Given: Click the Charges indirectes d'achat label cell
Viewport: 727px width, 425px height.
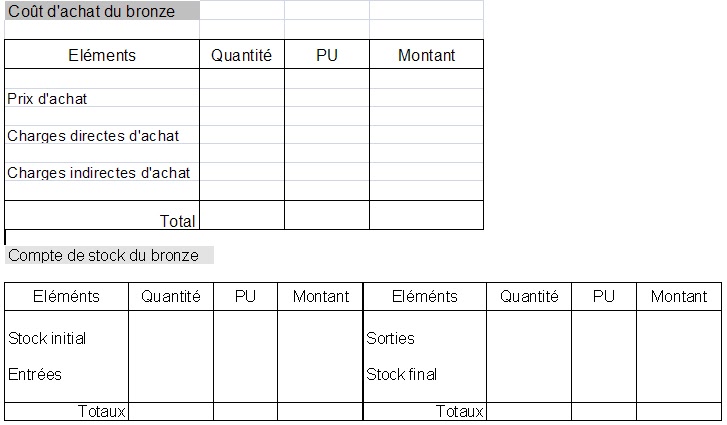Looking at the screenshot, I should click(x=100, y=172).
